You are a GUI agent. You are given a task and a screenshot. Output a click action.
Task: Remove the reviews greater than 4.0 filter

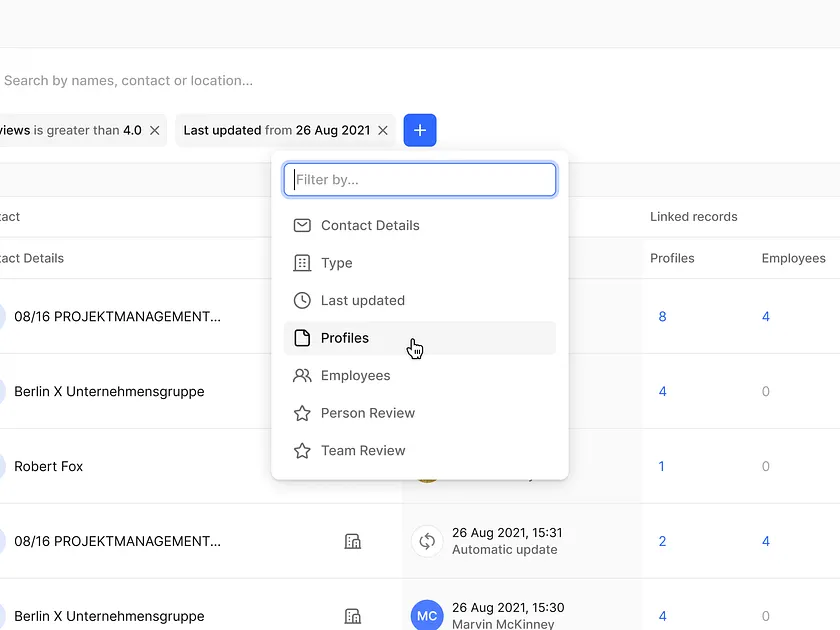point(155,130)
